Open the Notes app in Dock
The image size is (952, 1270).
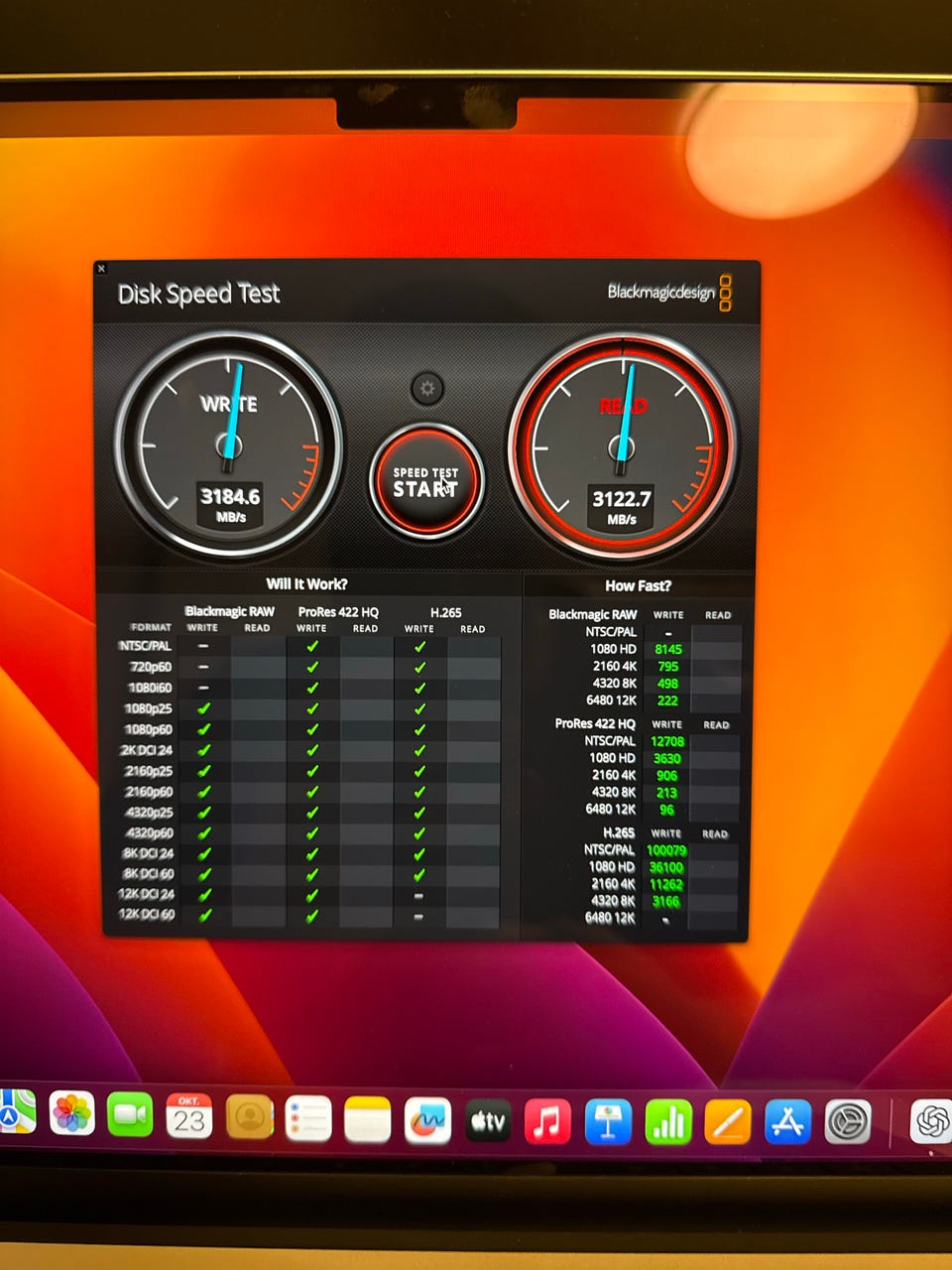[368, 1120]
